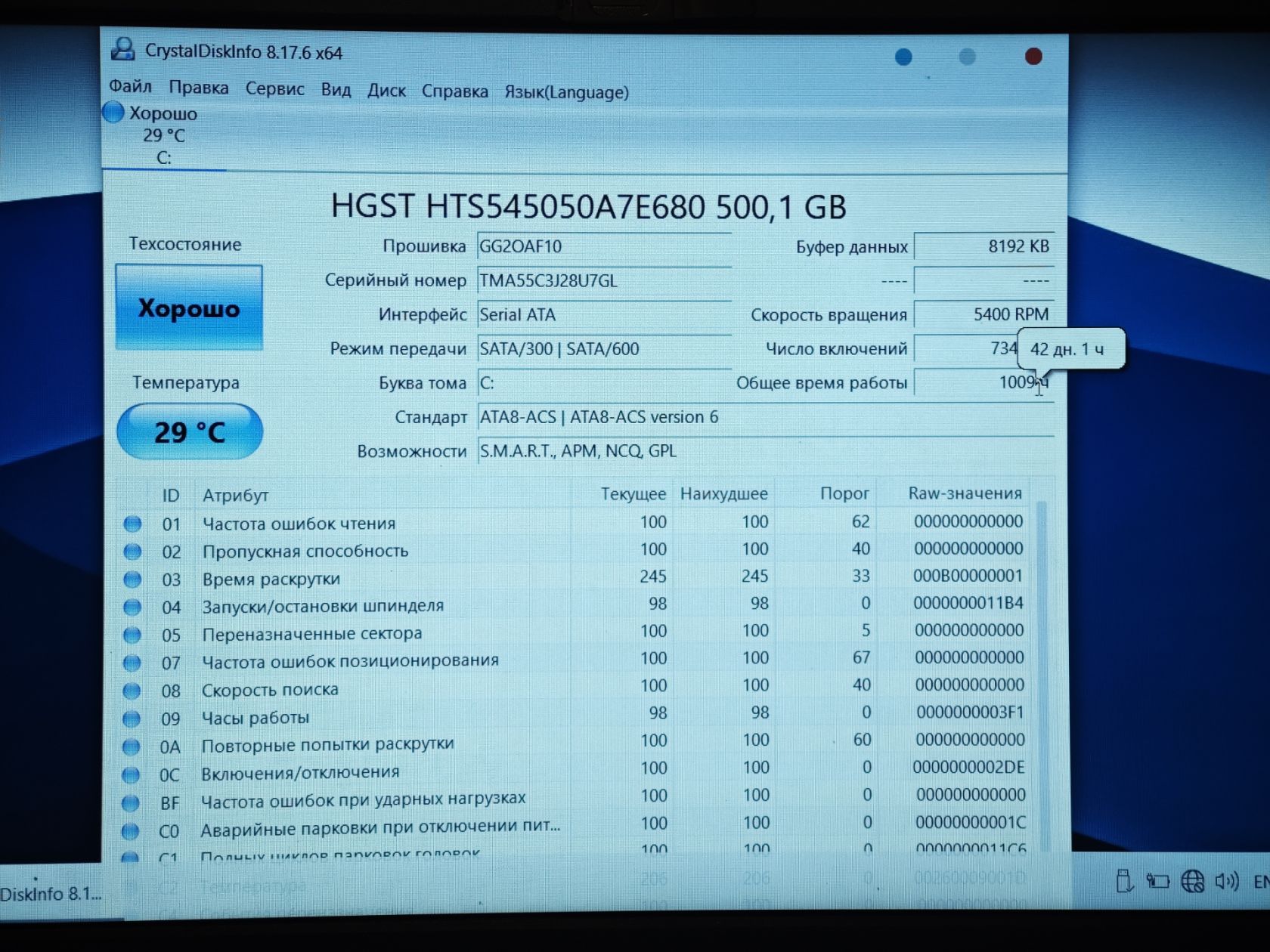1270x952 pixels.
Task: Click the Порог column header
Action: tap(844, 493)
